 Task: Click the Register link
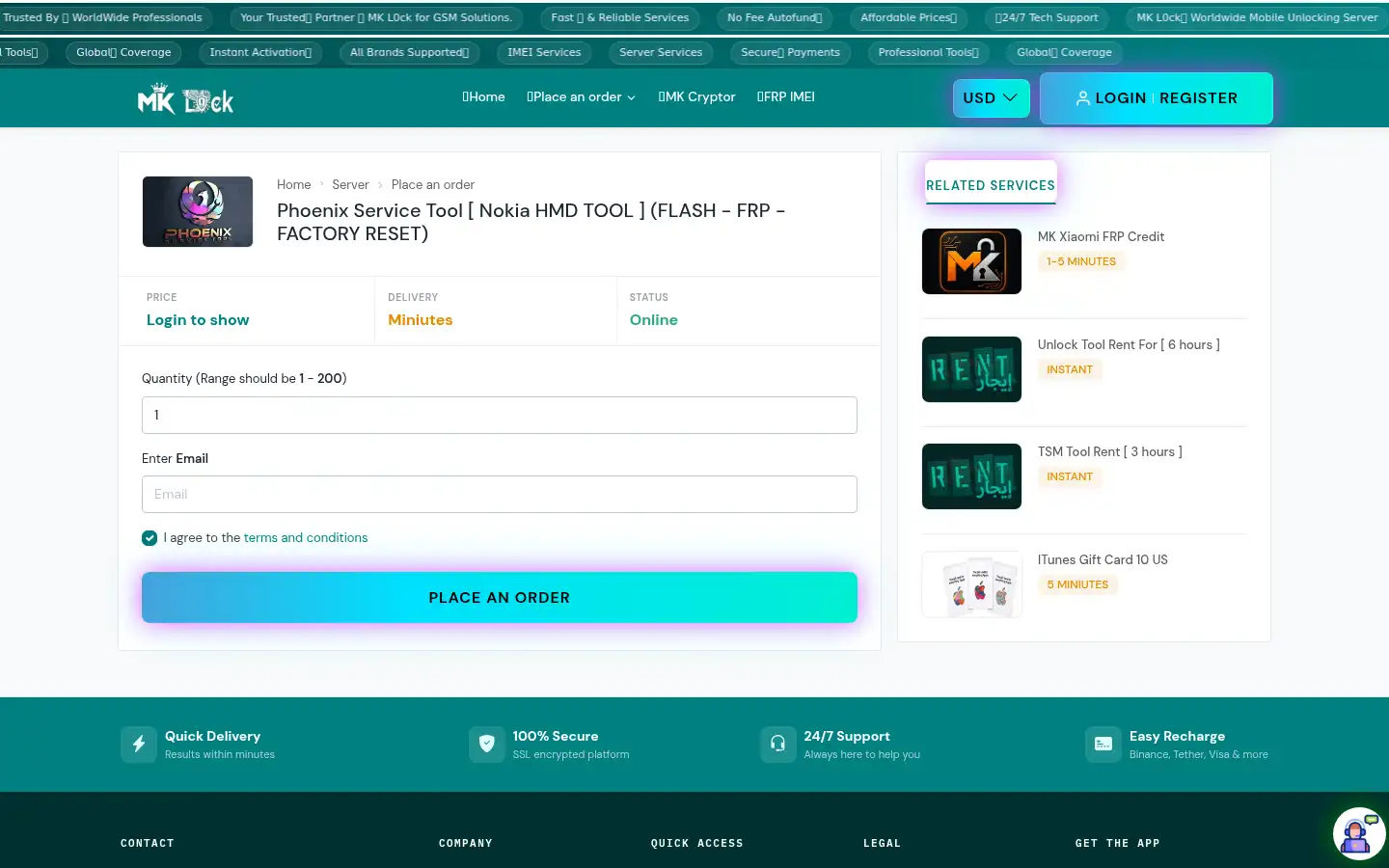click(x=1198, y=98)
